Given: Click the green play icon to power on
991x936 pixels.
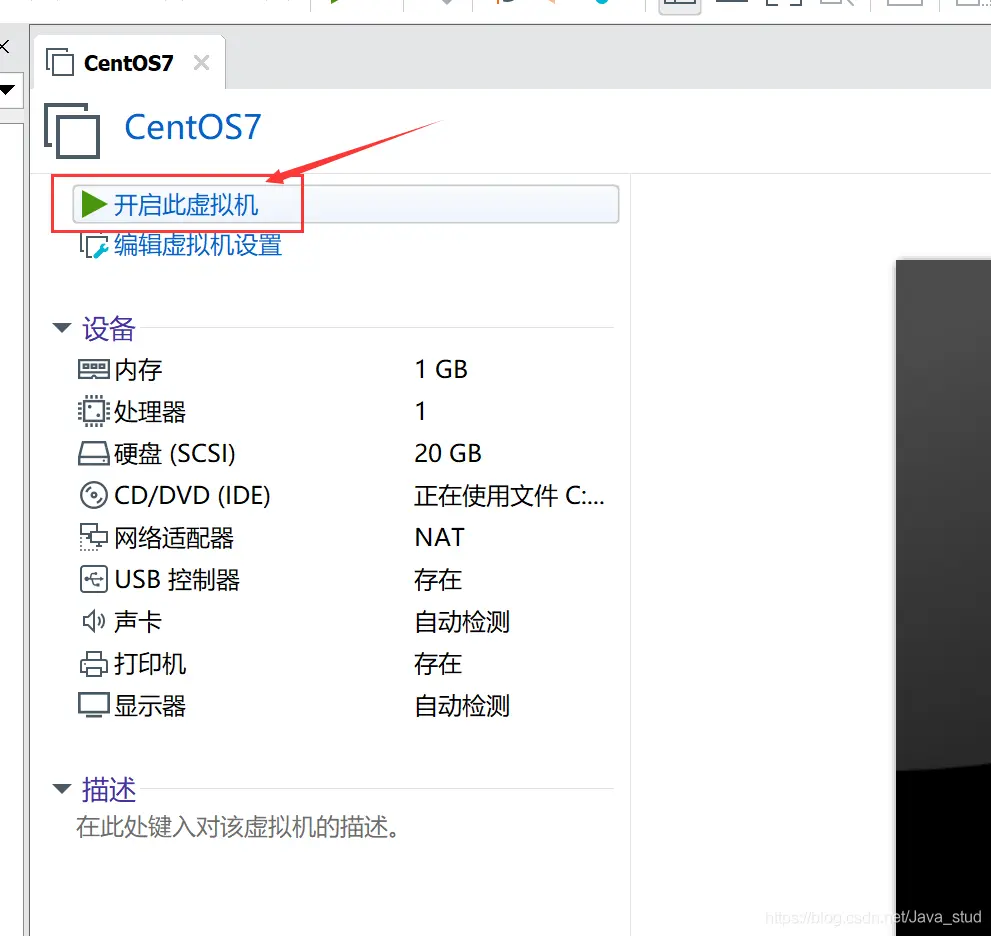Looking at the screenshot, I should pyautogui.click(x=94, y=204).
